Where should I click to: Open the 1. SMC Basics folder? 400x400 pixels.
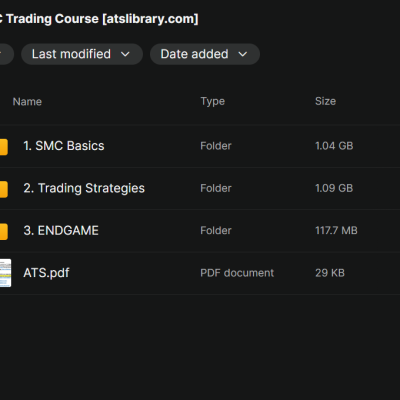[64, 146]
